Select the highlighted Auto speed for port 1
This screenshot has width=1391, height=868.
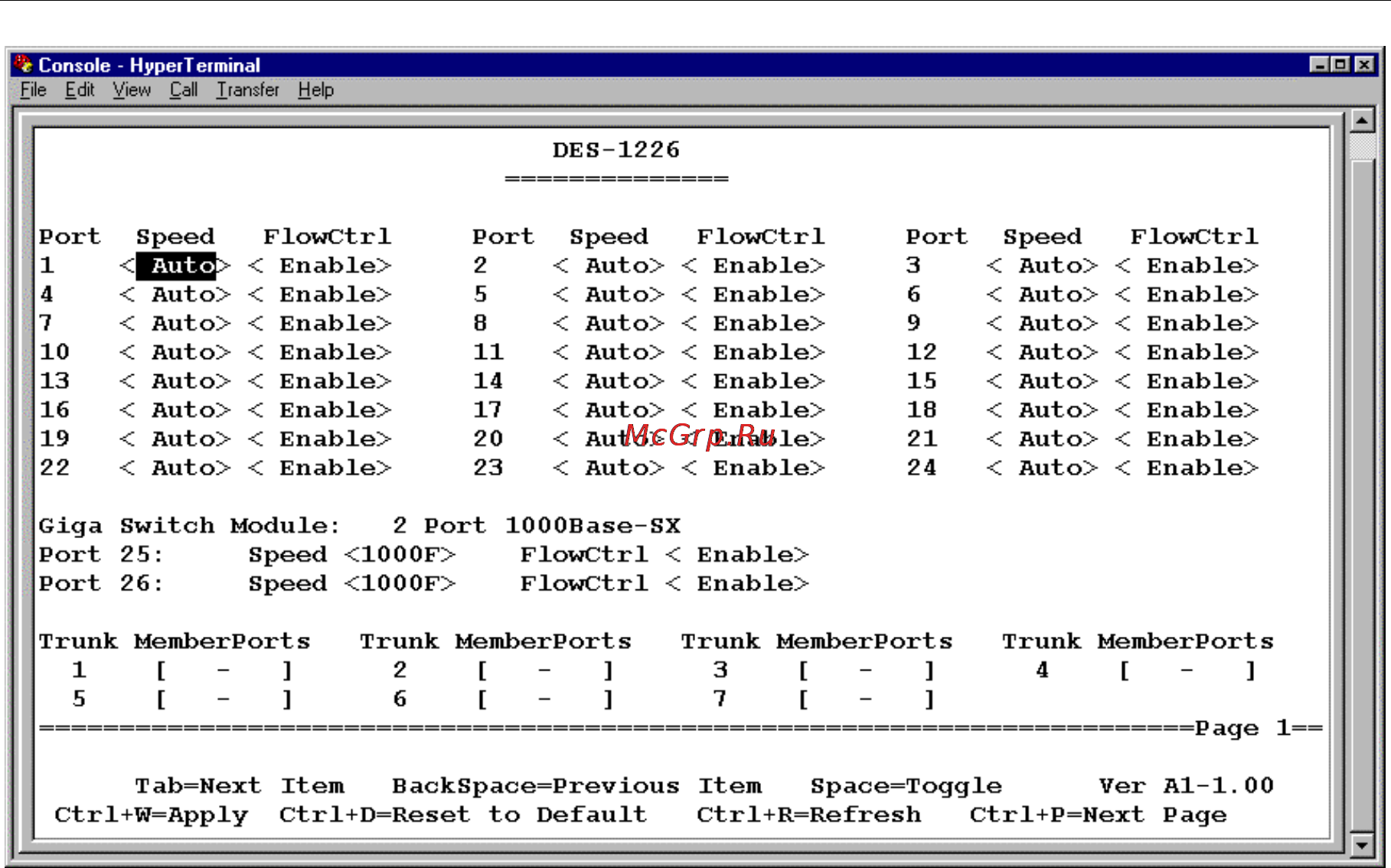(x=175, y=266)
